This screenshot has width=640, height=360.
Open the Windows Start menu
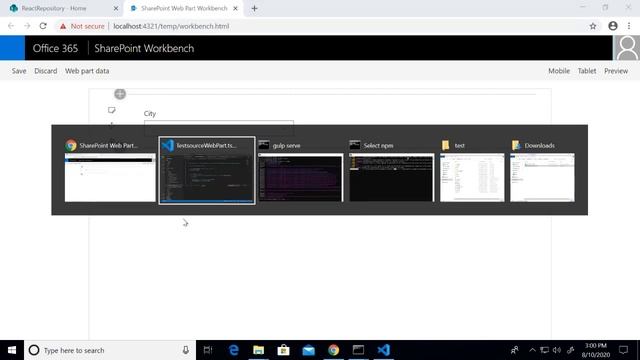pos(12,350)
